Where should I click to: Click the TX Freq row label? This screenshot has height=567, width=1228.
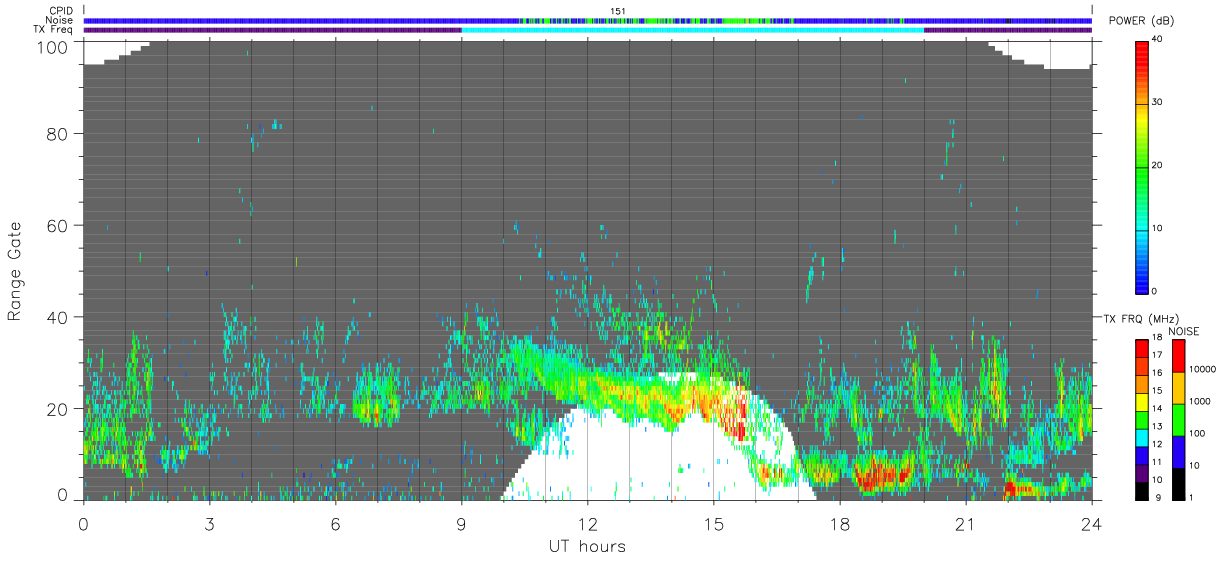point(53,29)
